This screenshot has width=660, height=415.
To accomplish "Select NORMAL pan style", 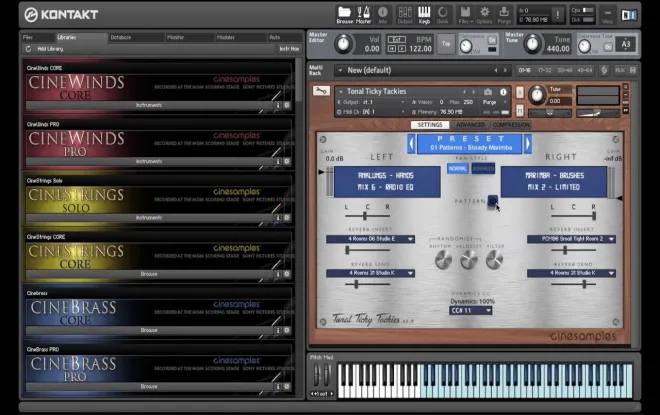I will click(x=458, y=168).
